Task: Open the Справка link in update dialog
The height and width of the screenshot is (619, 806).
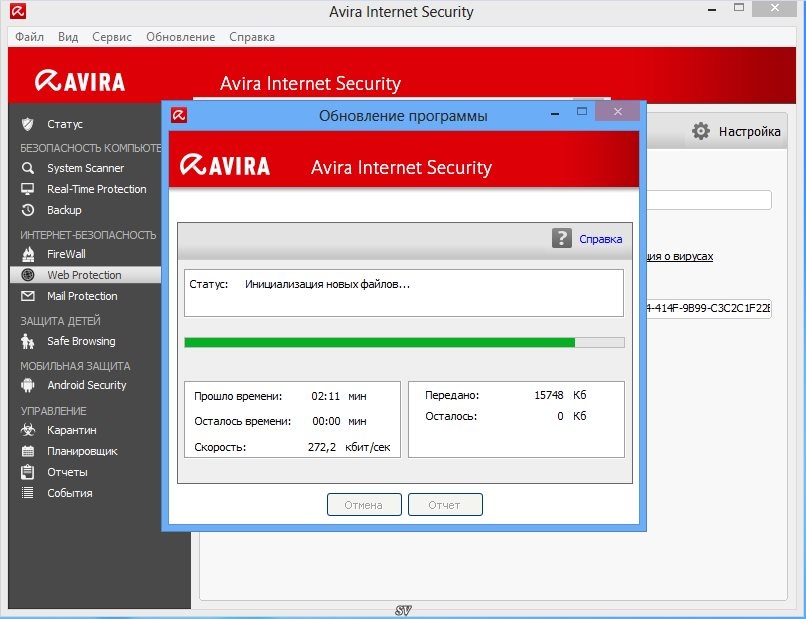Action: [600, 239]
